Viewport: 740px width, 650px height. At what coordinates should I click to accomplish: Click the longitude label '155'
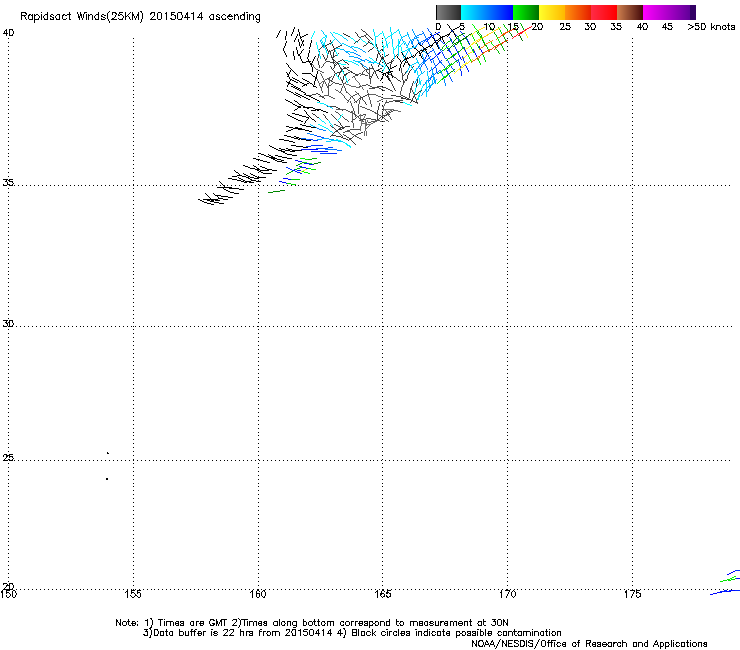133,594
